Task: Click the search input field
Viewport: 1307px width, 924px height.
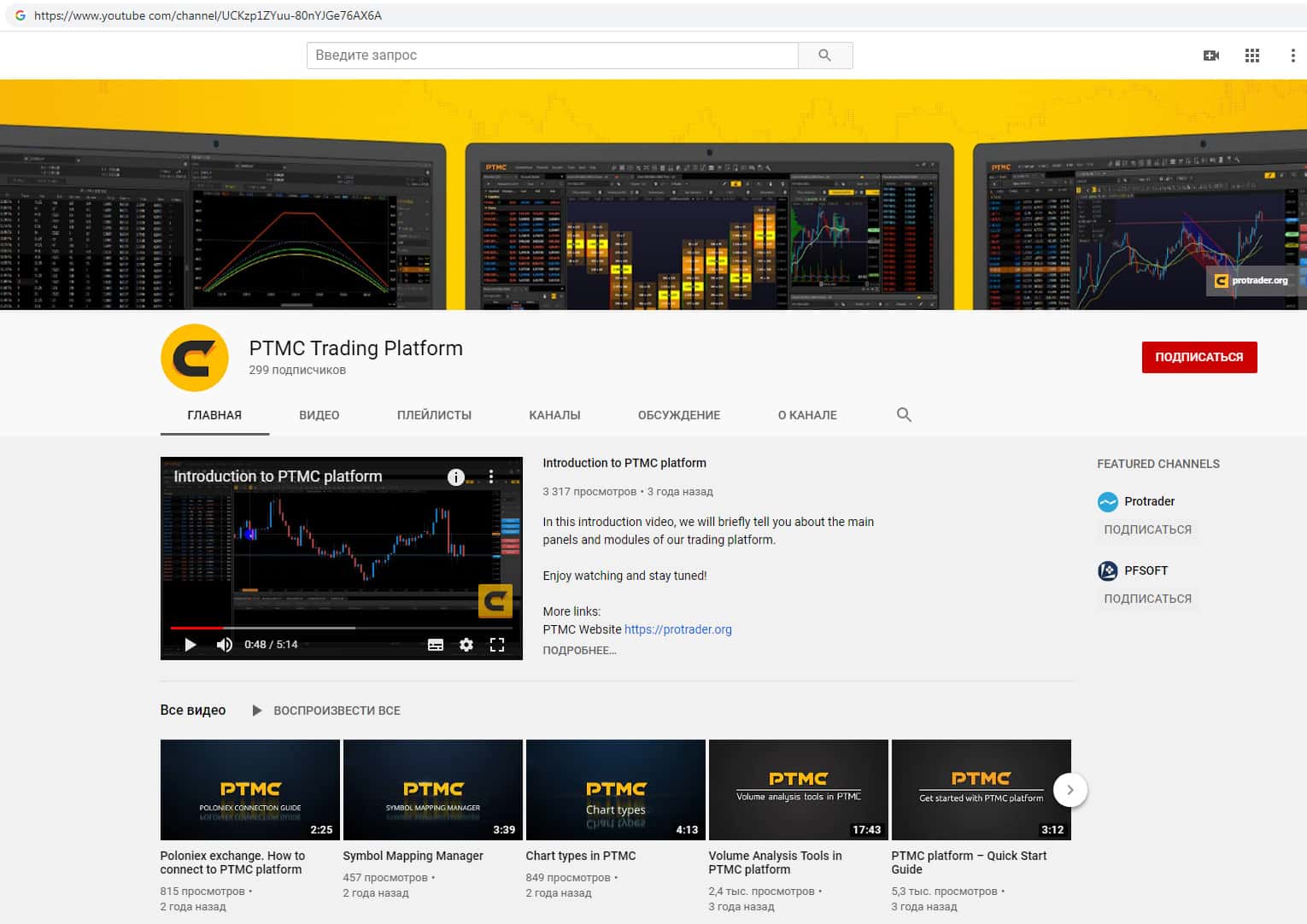Action: click(x=553, y=56)
